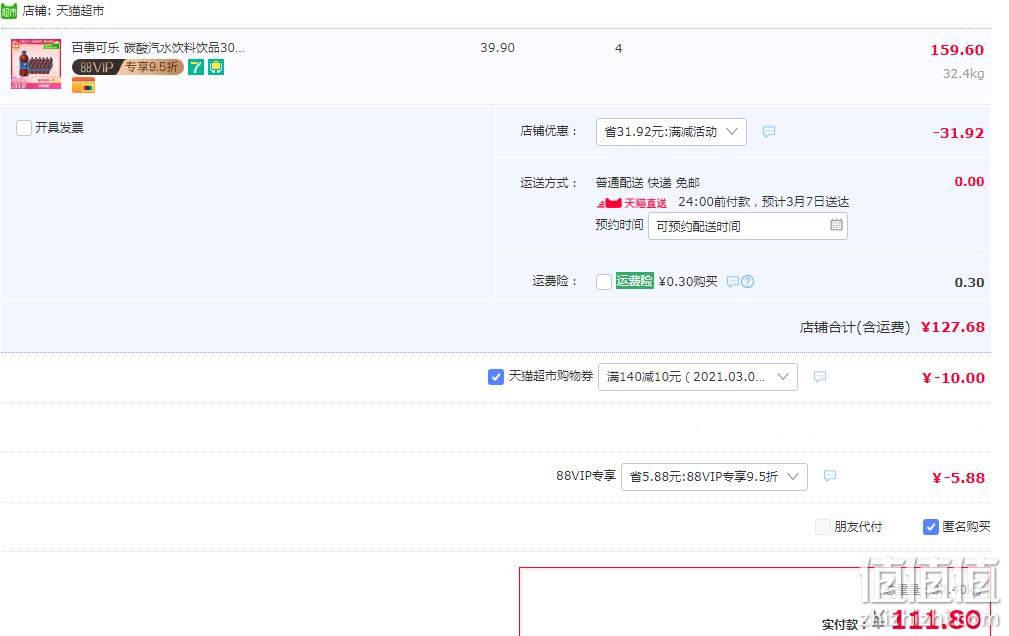The image size is (1009, 636).
Task: Click the 普通配送 快递 免邮 shipping text
Action: [647, 183]
